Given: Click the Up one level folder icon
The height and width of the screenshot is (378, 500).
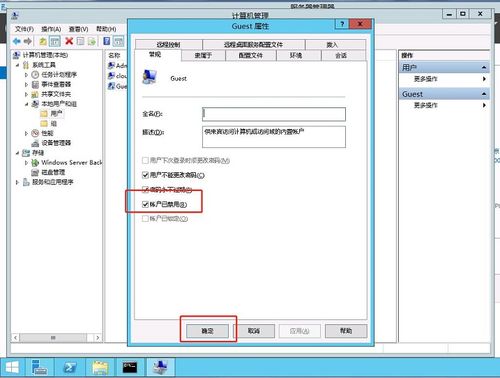Looking at the screenshot, I should 43,41.
